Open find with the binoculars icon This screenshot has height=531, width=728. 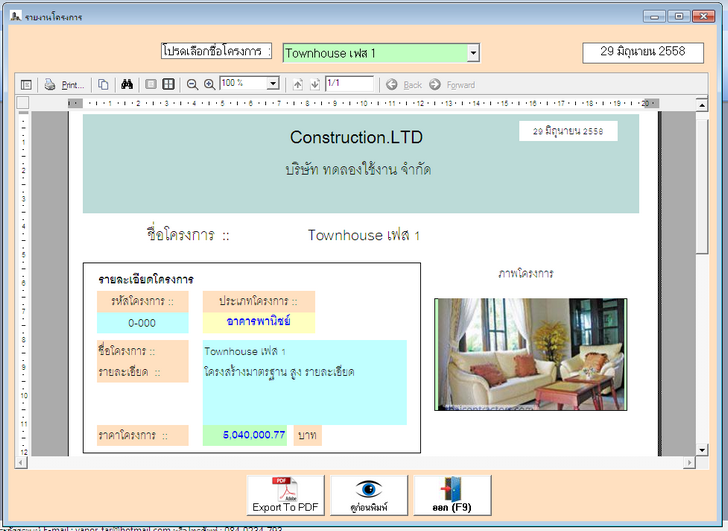point(127,84)
